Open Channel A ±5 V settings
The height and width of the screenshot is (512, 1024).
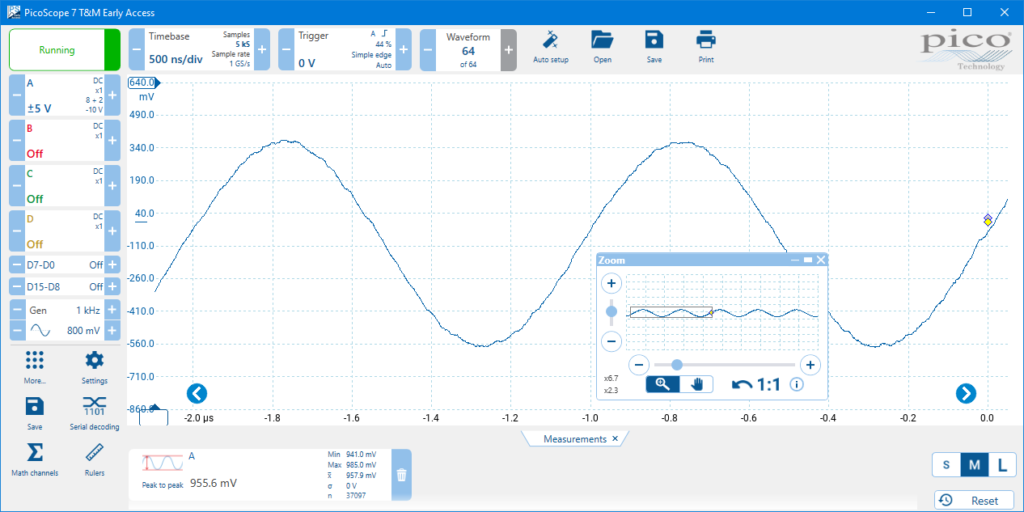click(x=65, y=95)
